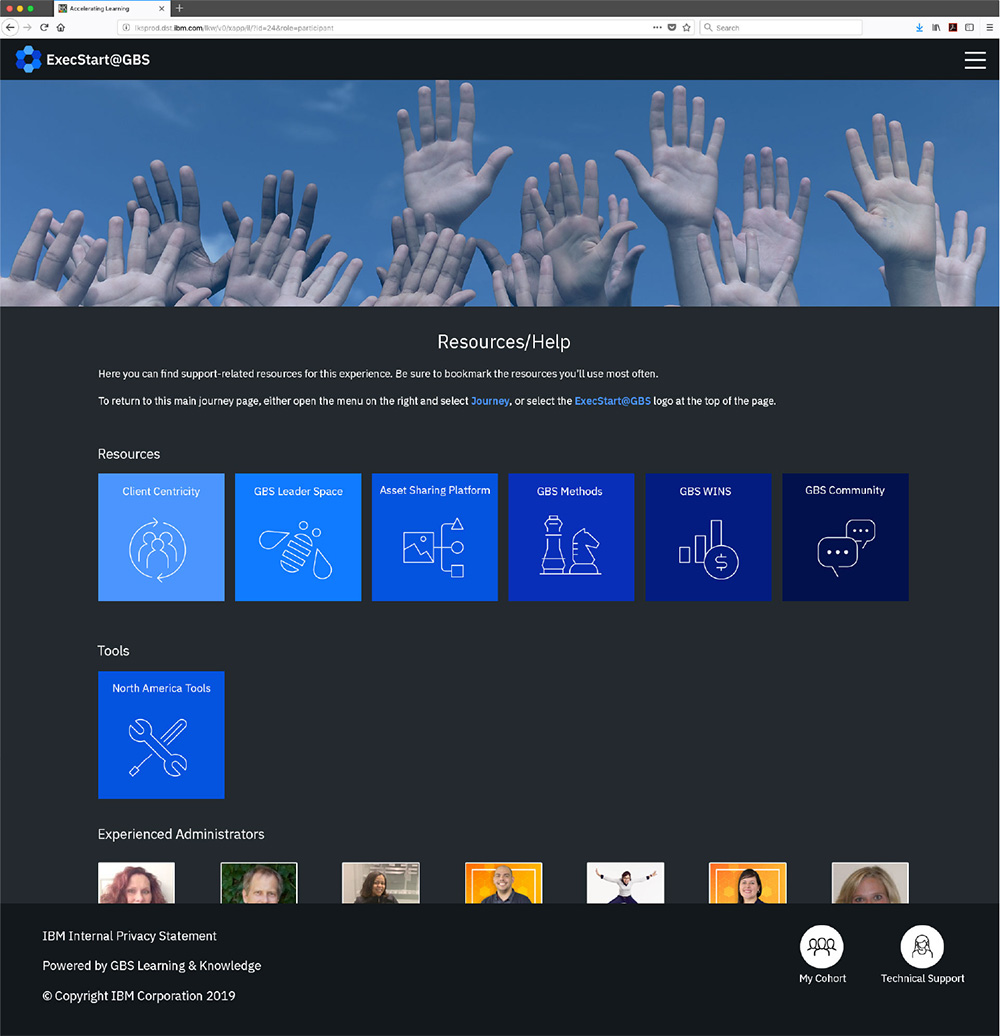Open the Client Centricity resource tile
This screenshot has height=1036, width=1000.
pyautogui.click(x=161, y=537)
